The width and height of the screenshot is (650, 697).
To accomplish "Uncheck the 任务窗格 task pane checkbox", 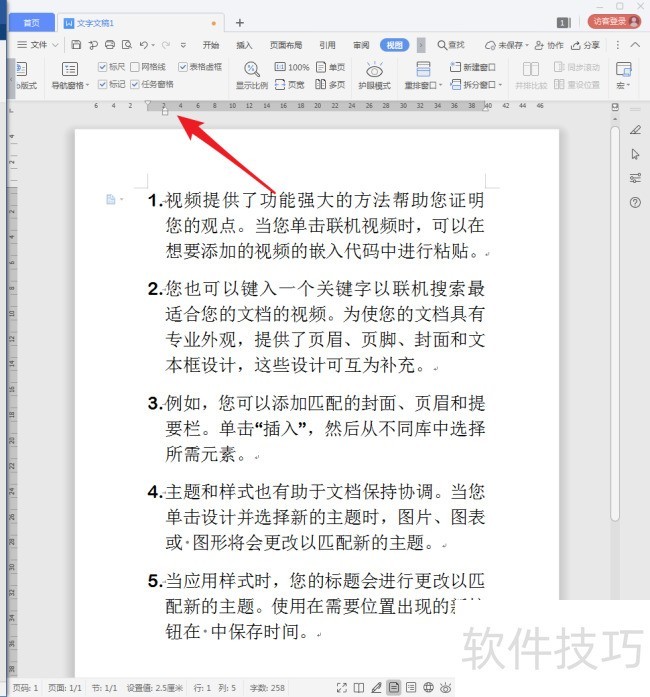I will (135, 84).
